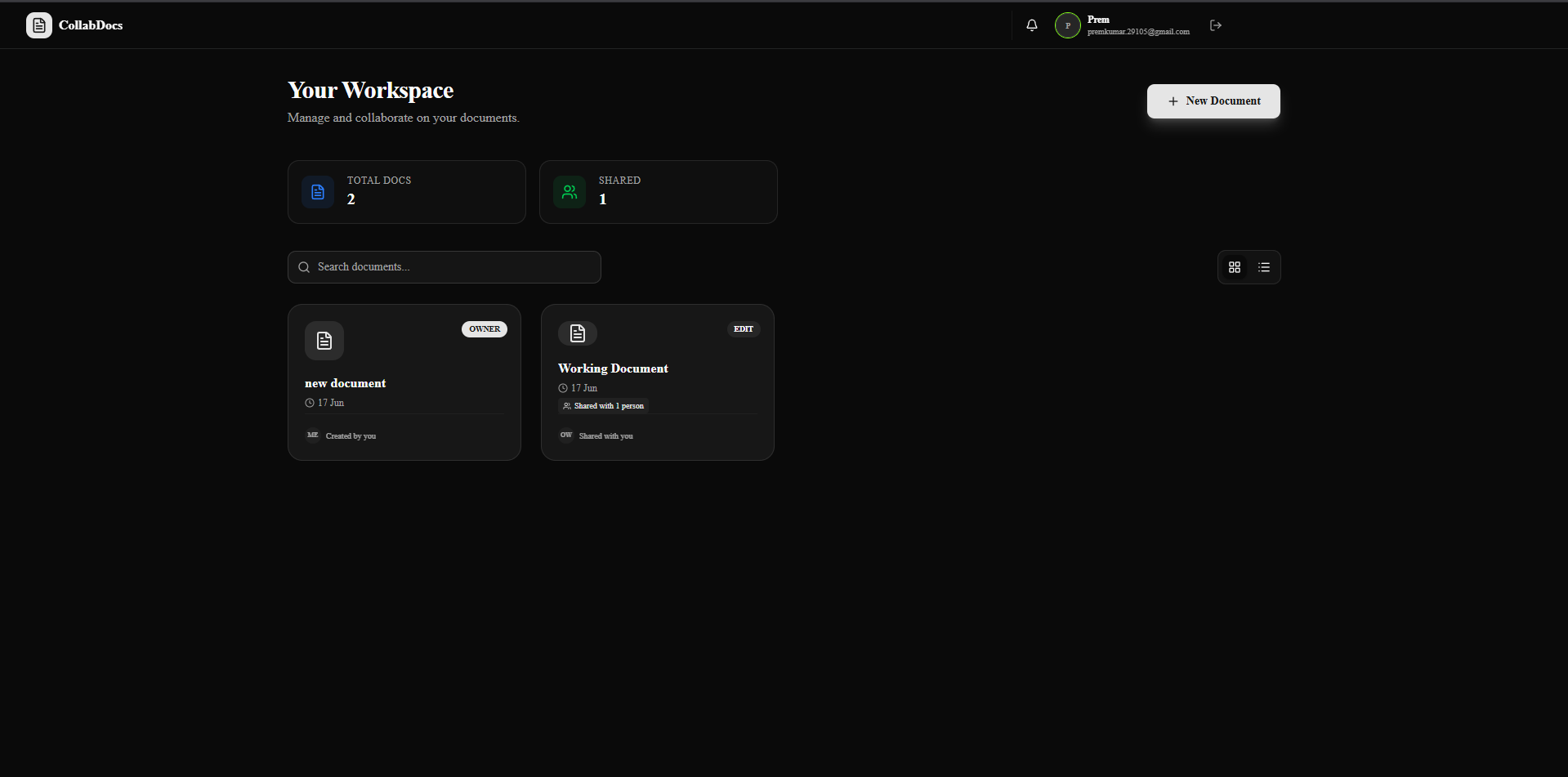Click the ME avatar badge

coord(313,435)
